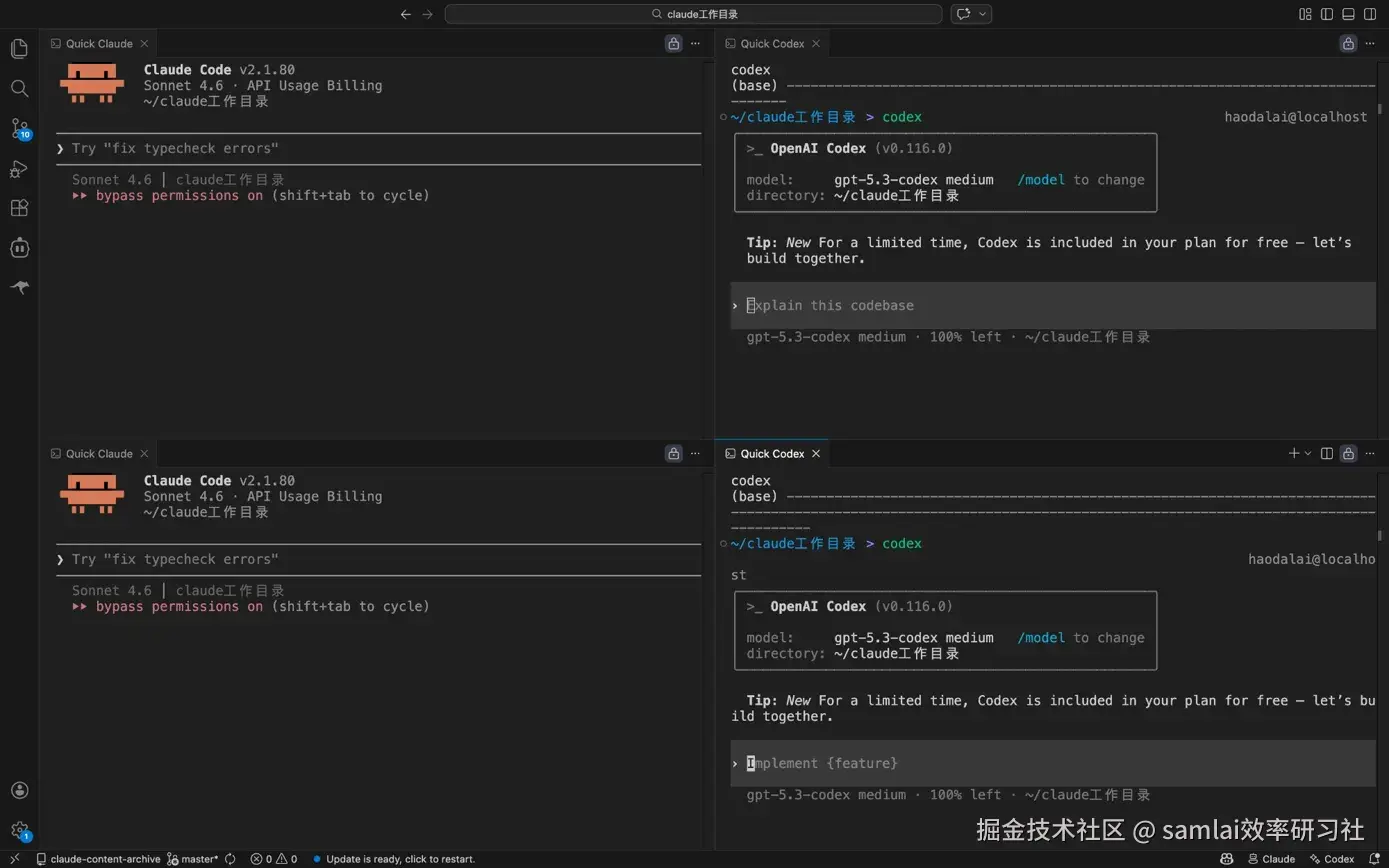This screenshot has height=868, width=1389.
Task: Open Source Control with 10 pending changes
Action: pyautogui.click(x=19, y=128)
